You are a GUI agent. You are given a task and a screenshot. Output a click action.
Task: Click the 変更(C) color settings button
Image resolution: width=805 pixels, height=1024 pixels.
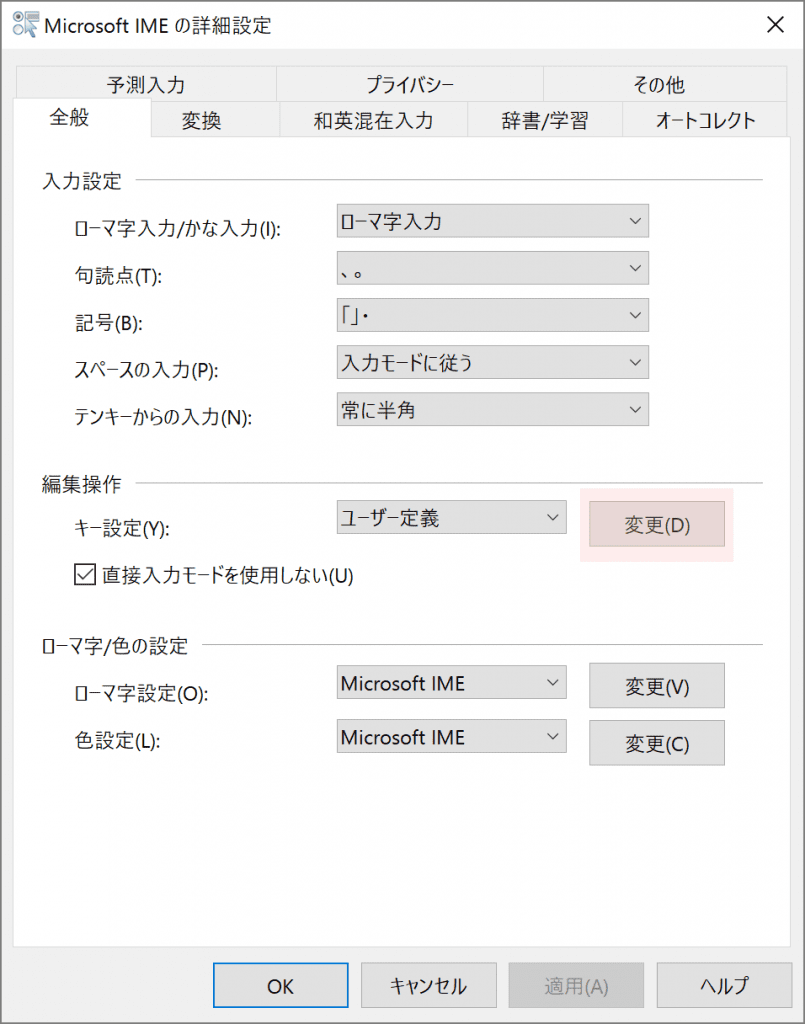click(x=657, y=744)
